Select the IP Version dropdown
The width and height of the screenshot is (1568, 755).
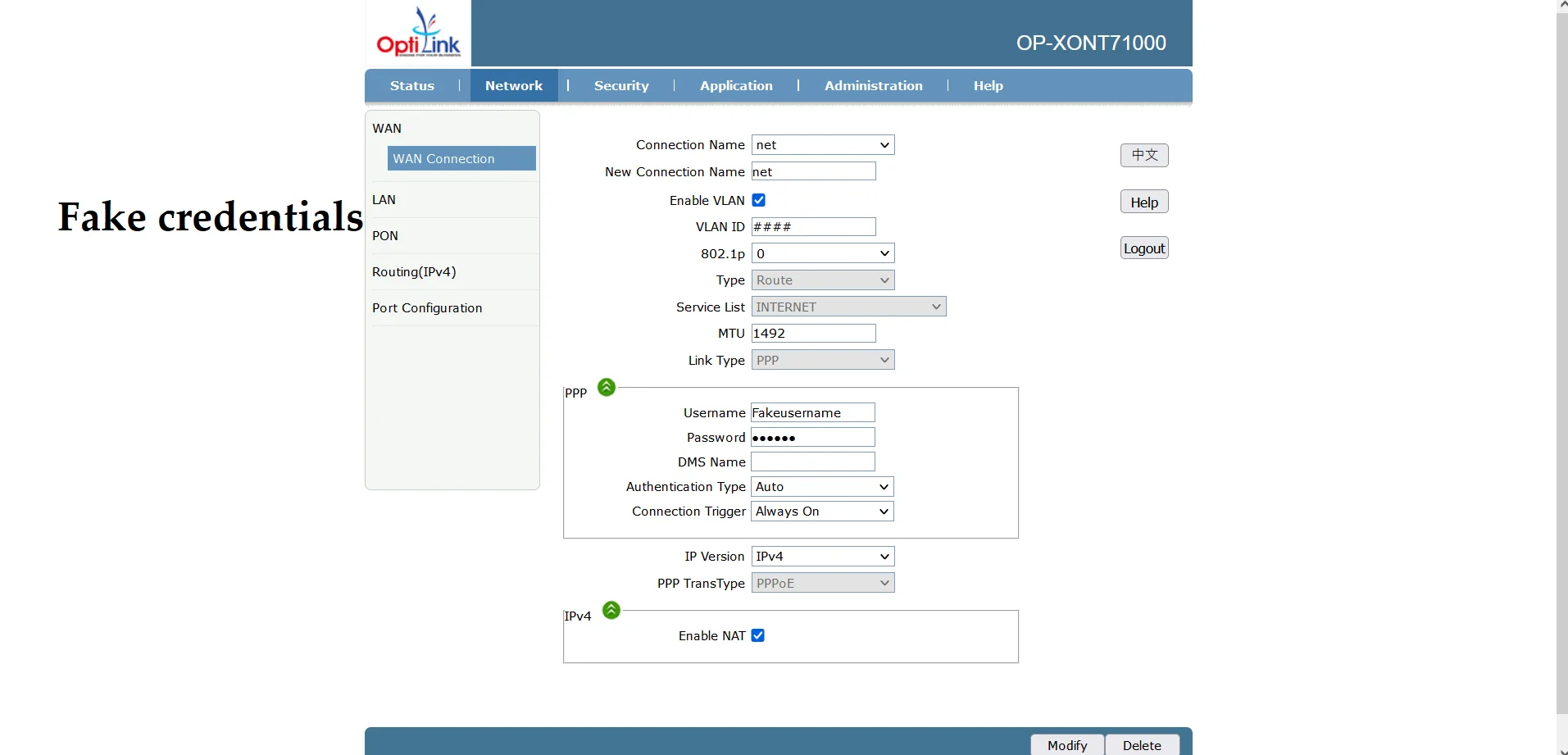pyautogui.click(x=822, y=557)
